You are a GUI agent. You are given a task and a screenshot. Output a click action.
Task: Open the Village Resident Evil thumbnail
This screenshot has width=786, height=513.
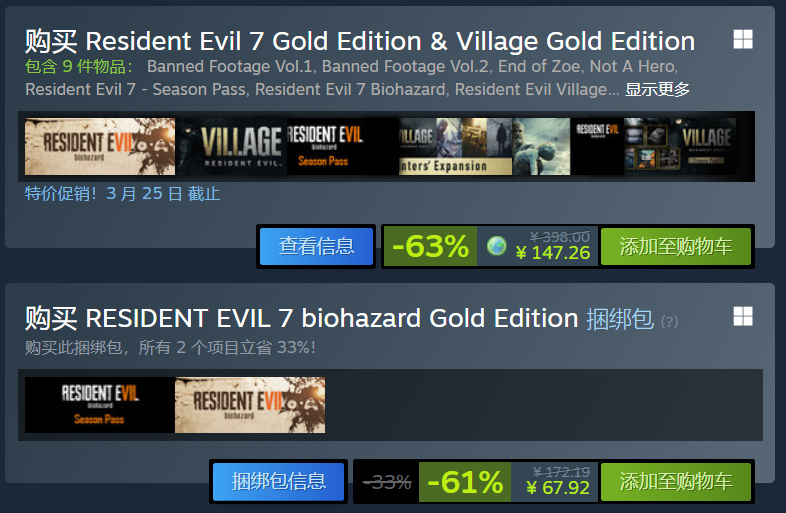click(231, 146)
